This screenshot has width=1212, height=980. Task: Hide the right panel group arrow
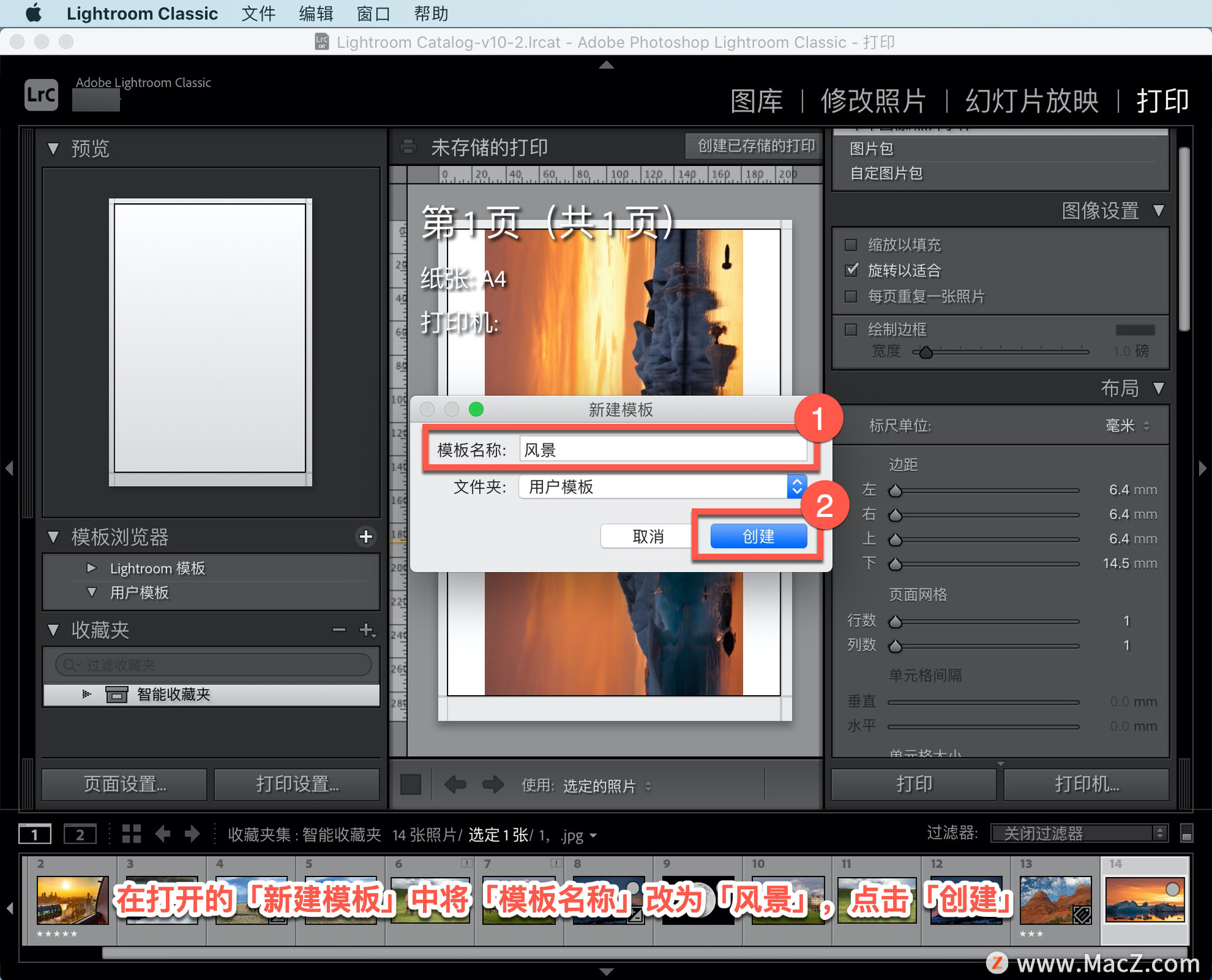[1203, 468]
